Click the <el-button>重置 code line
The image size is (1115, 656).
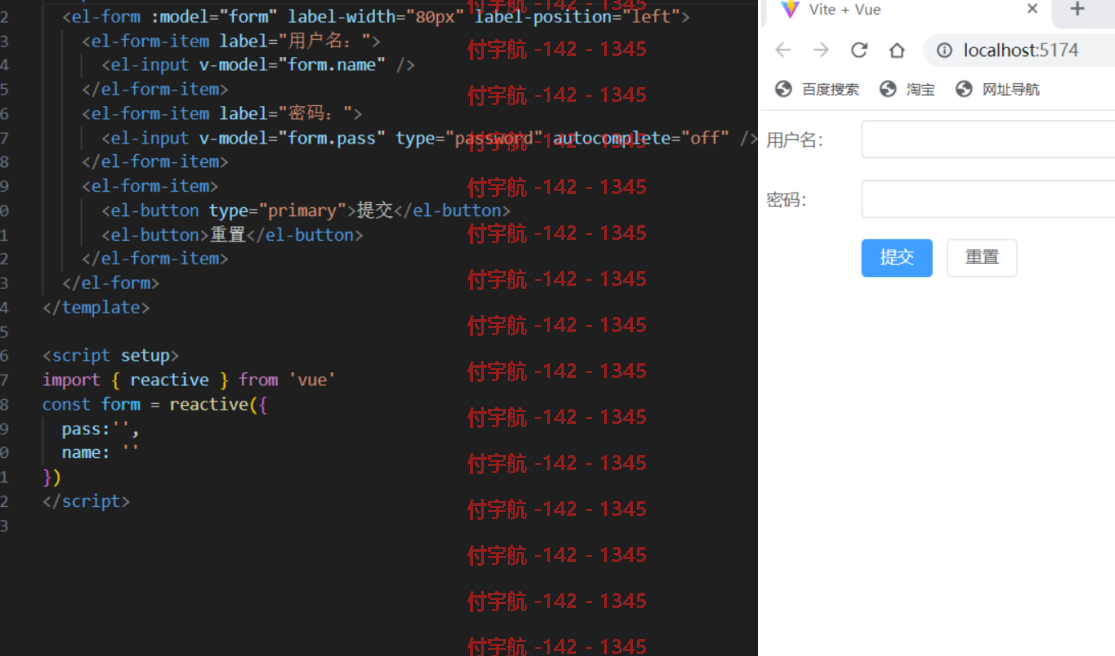tap(232, 235)
